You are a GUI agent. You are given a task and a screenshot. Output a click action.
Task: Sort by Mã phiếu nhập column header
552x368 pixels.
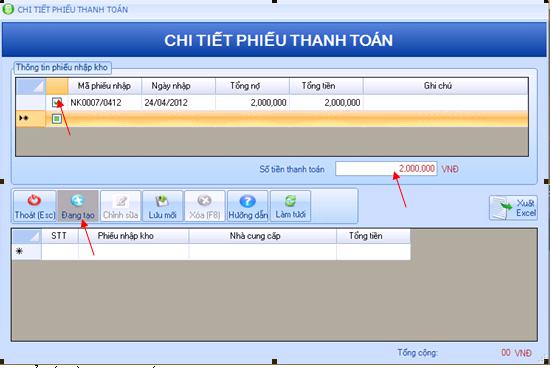(105, 86)
